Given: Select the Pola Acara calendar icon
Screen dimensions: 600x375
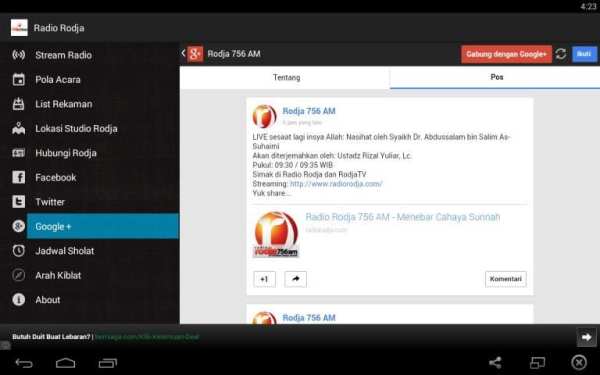Looking at the screenshot, I should pos(18,79).
